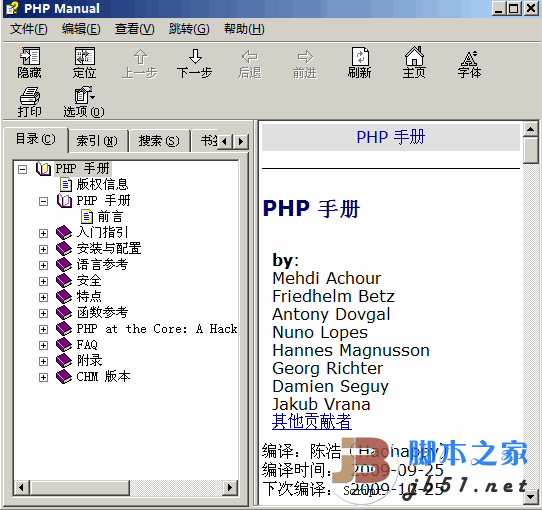Image resolution: width=542 pixels, height=510 pixels.
Task: Open the 帮助(H) menu
Action: tap(244, 29)
